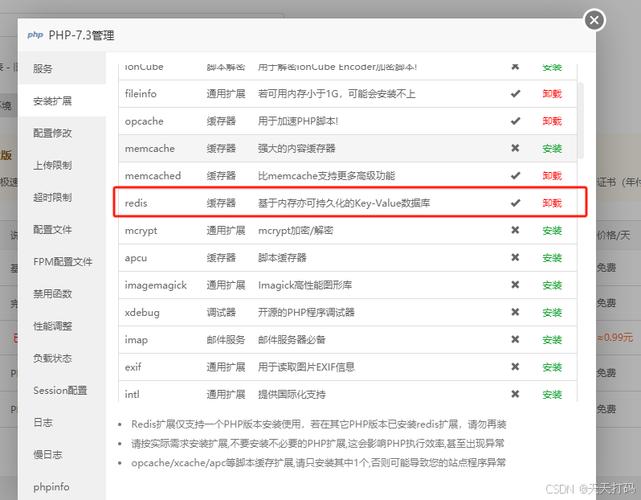Select the opcache extension name
641x500 pixels.
144,121
